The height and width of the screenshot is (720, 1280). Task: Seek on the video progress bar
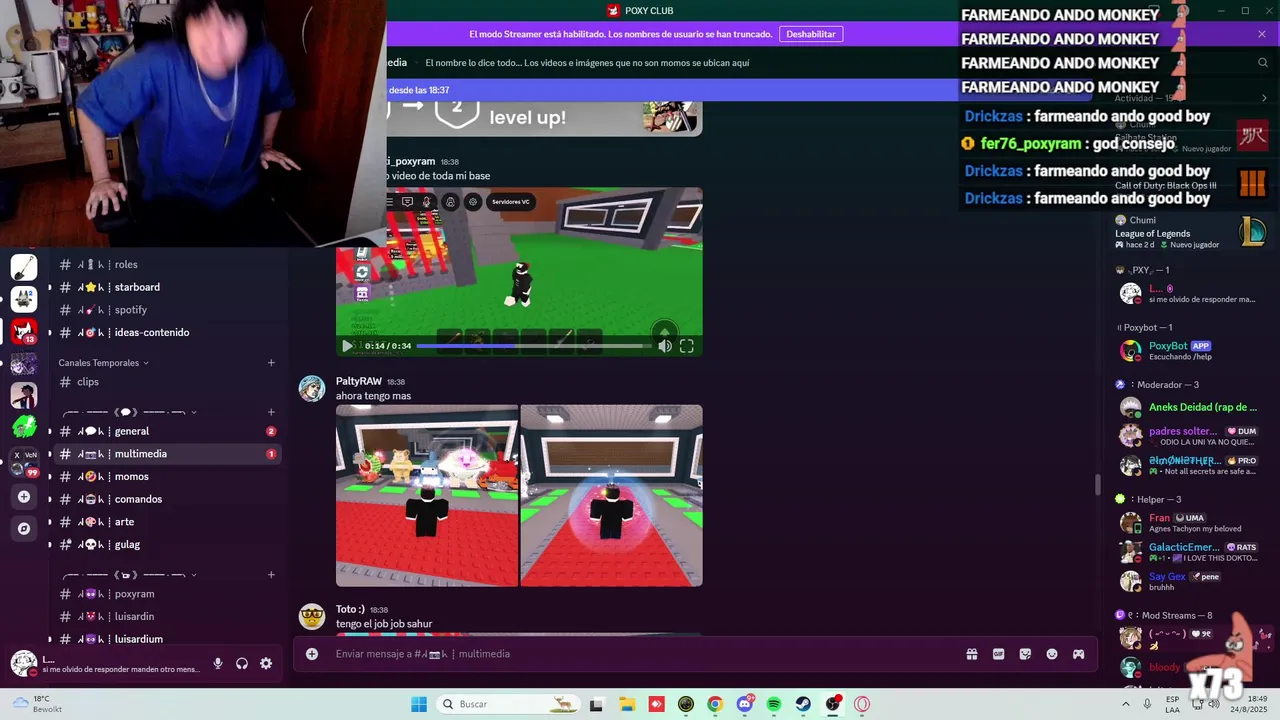point(534,346)
